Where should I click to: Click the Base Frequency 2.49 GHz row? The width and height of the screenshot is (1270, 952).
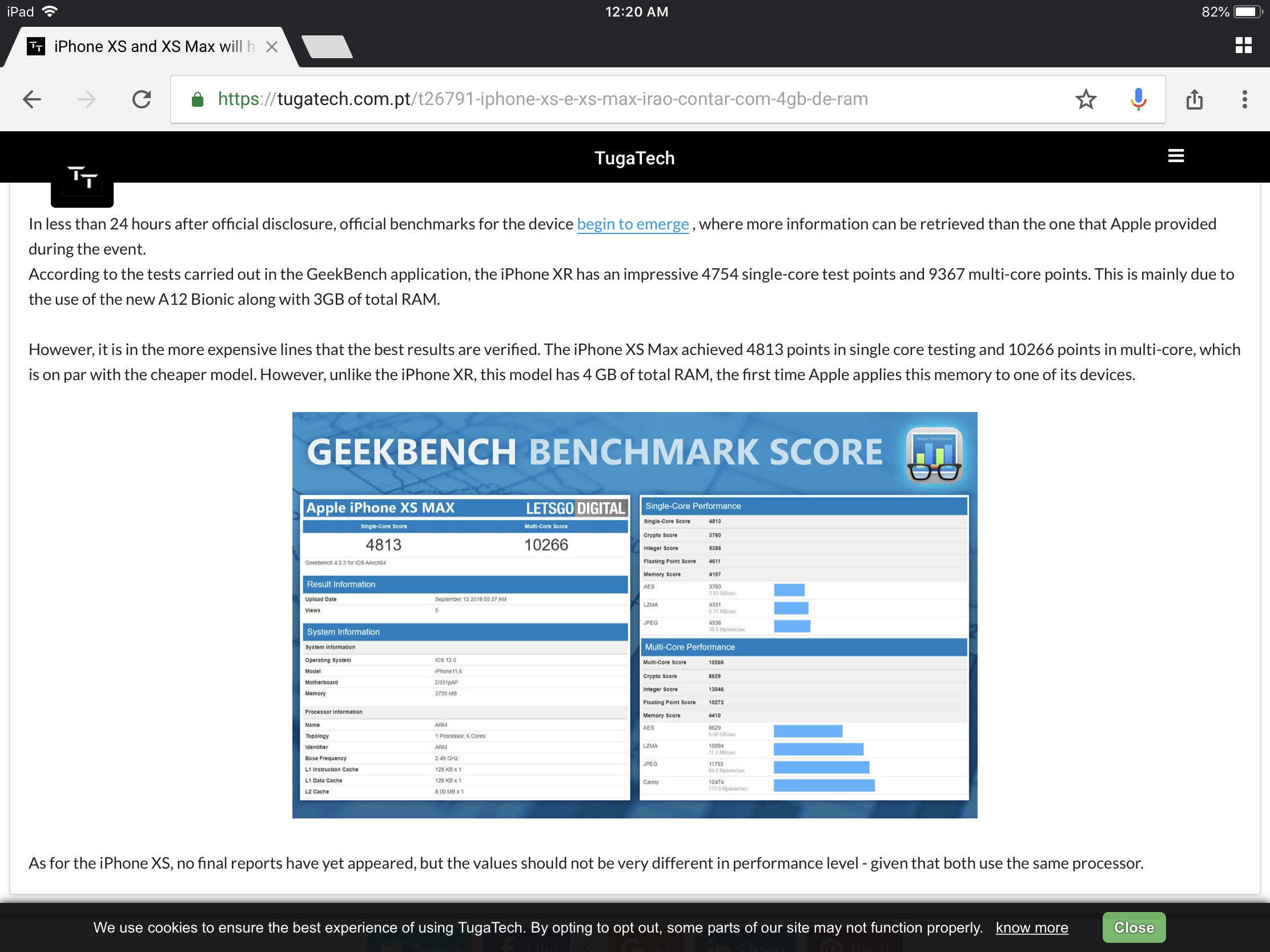coord(465,758)
